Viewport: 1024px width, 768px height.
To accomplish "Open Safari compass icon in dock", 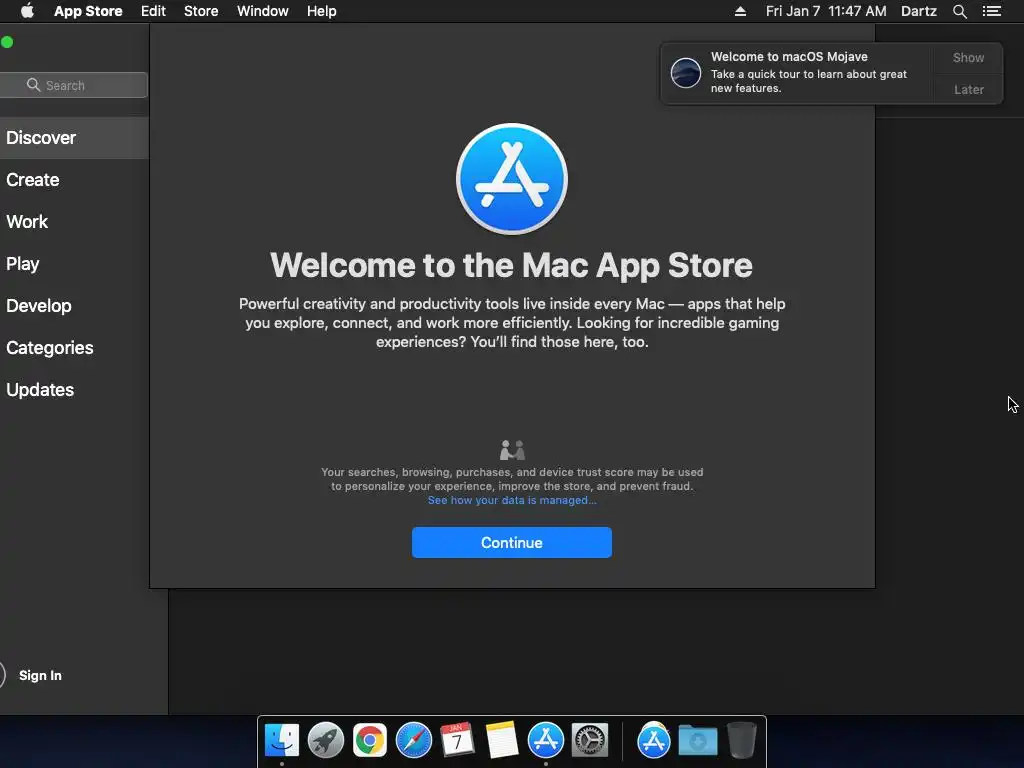I will click(413, 740).
